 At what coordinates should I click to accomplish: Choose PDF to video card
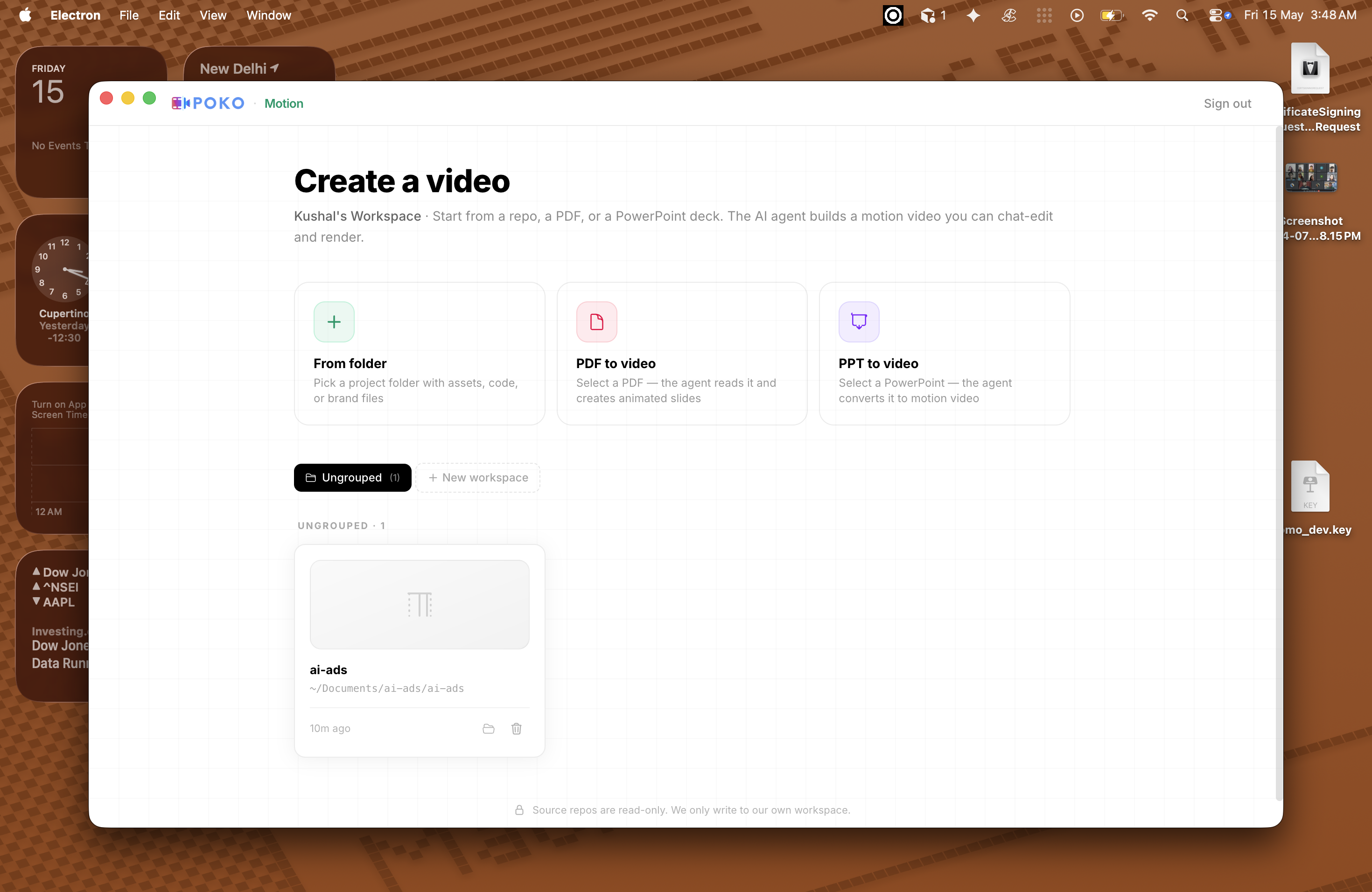coord(682,353)
